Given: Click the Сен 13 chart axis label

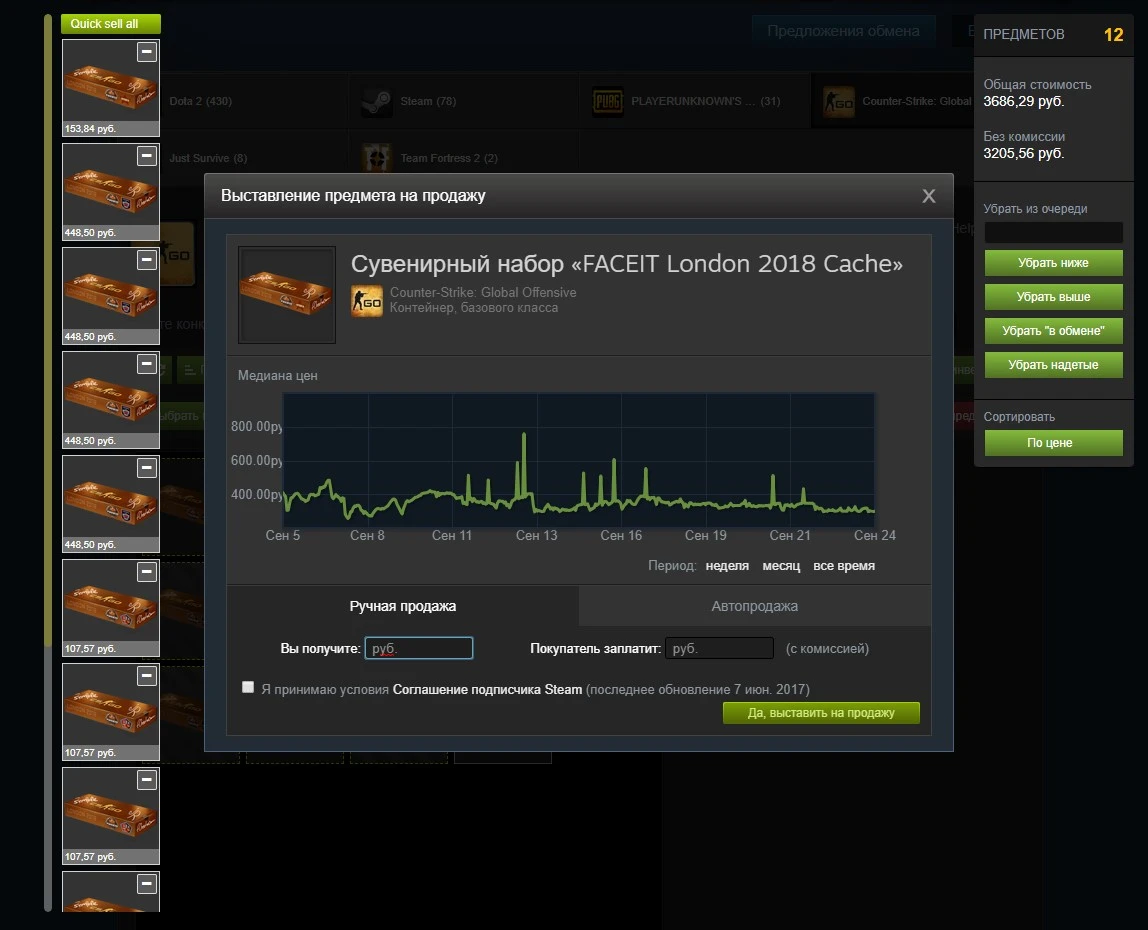Looking at the screenshot, I should tap(537, 535).
